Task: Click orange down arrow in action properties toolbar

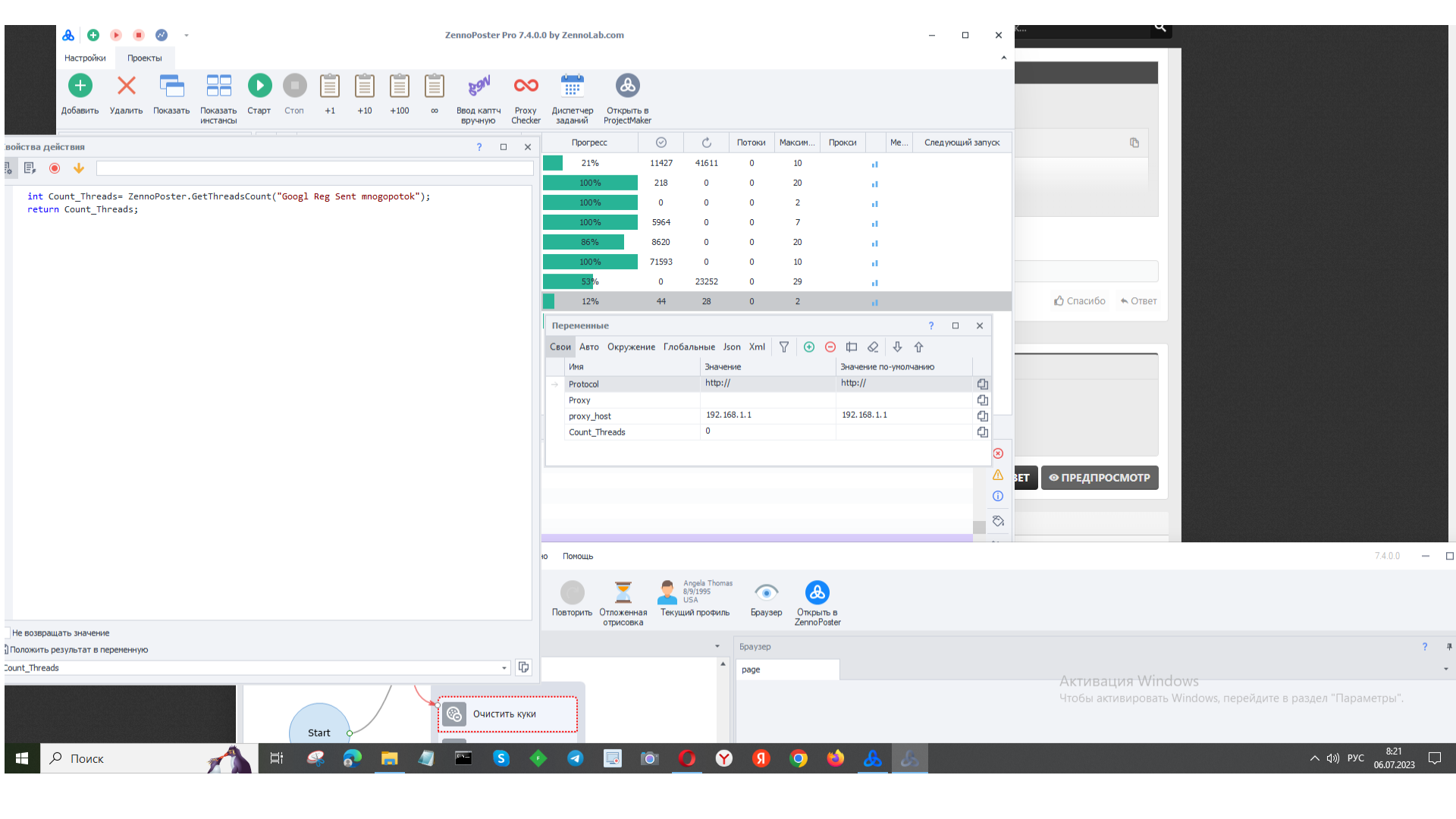Action: click(x=79, y=168)
